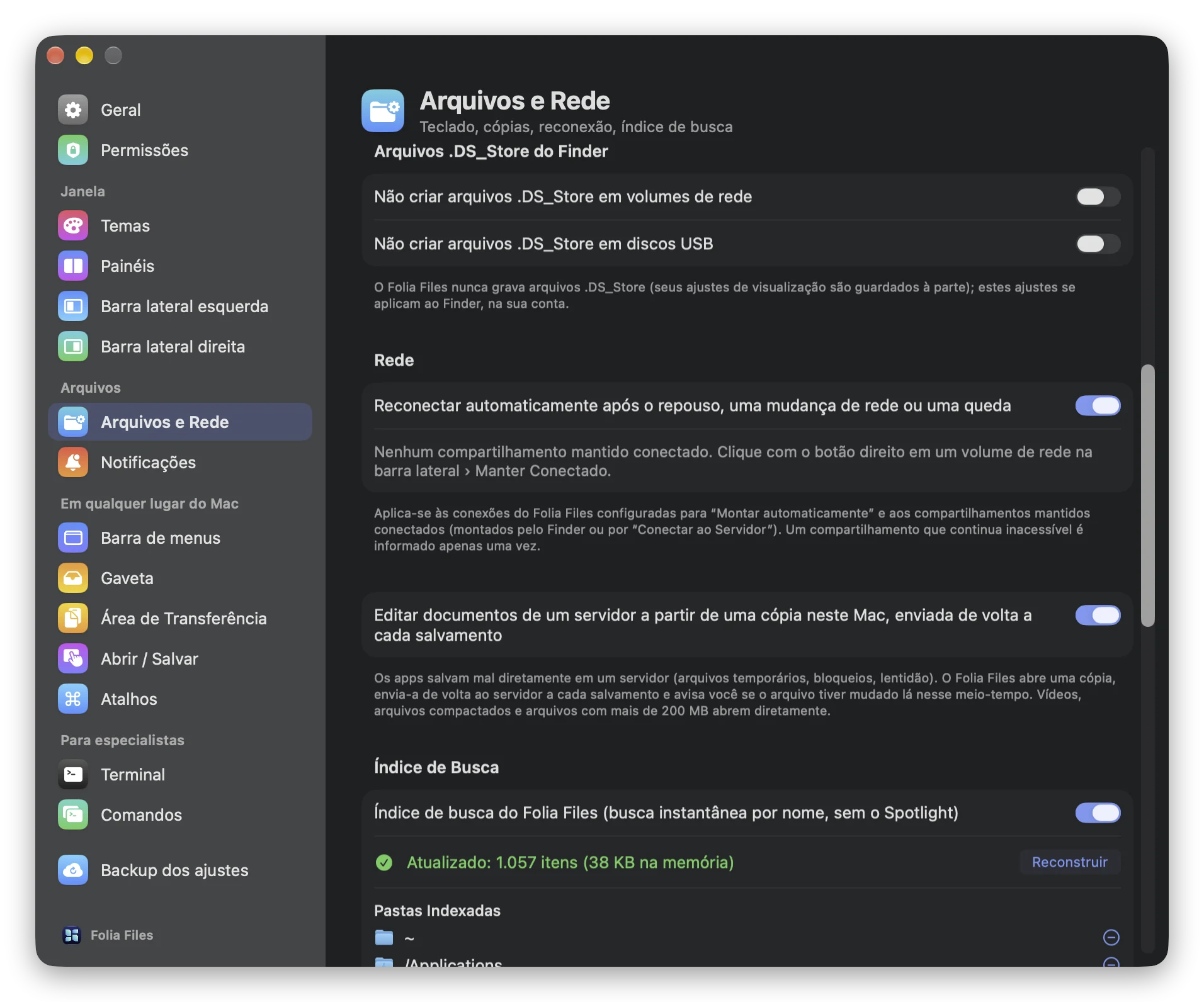Open the Geral settings section
Screen dimensions: 1204x1002
[x=180, y=110]
